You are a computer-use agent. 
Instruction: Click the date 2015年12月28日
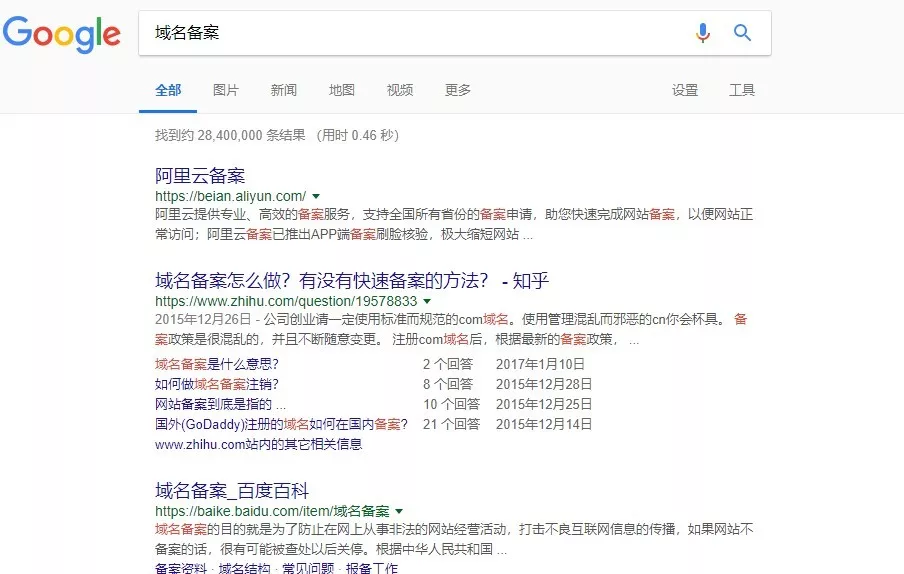[544, 384]
